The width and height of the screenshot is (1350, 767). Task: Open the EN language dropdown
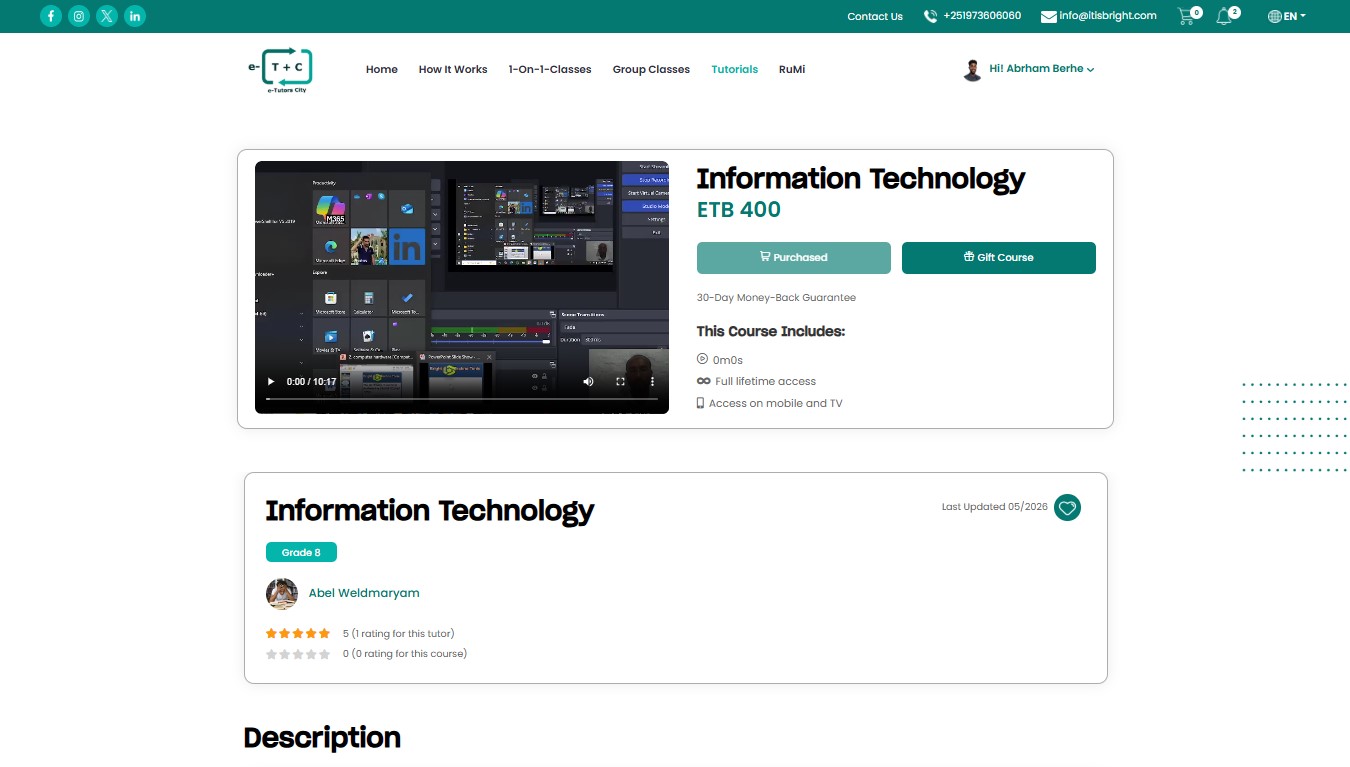1287,16
